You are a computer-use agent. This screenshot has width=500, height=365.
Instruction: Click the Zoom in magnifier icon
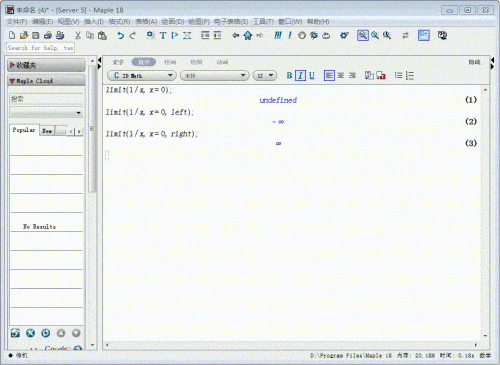[x=375, y=35]
